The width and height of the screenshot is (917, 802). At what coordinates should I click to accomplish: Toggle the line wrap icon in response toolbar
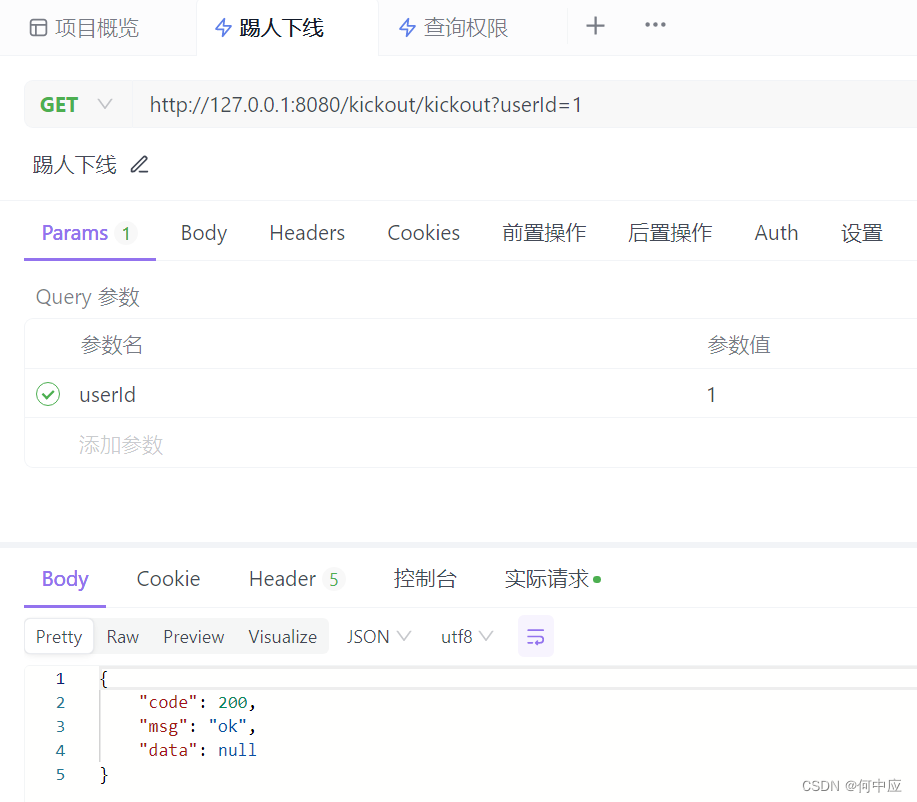(x=535, y=636)
